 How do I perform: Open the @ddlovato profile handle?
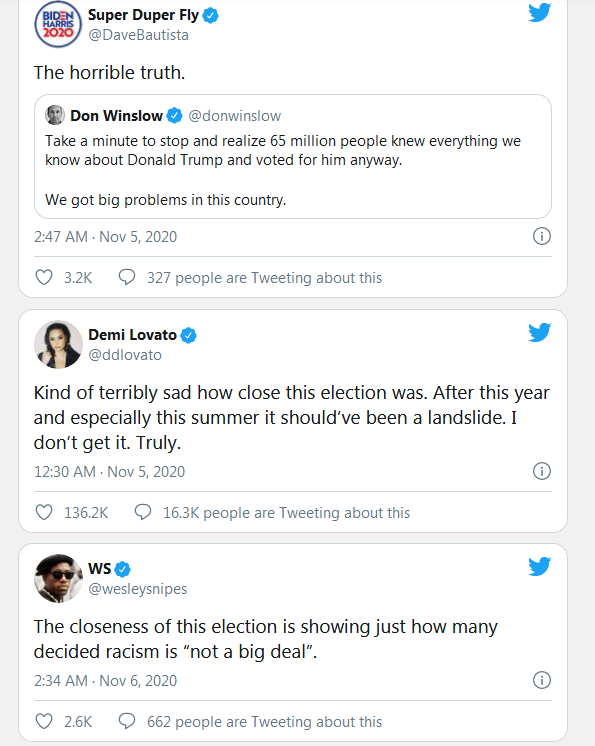125,355
